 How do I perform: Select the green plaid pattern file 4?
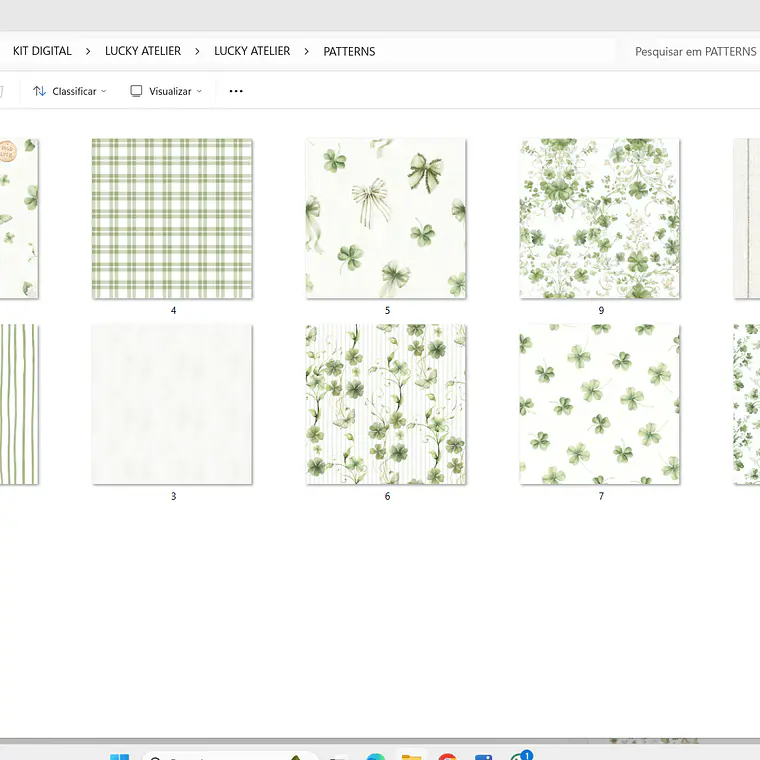[x=172, y=219]
